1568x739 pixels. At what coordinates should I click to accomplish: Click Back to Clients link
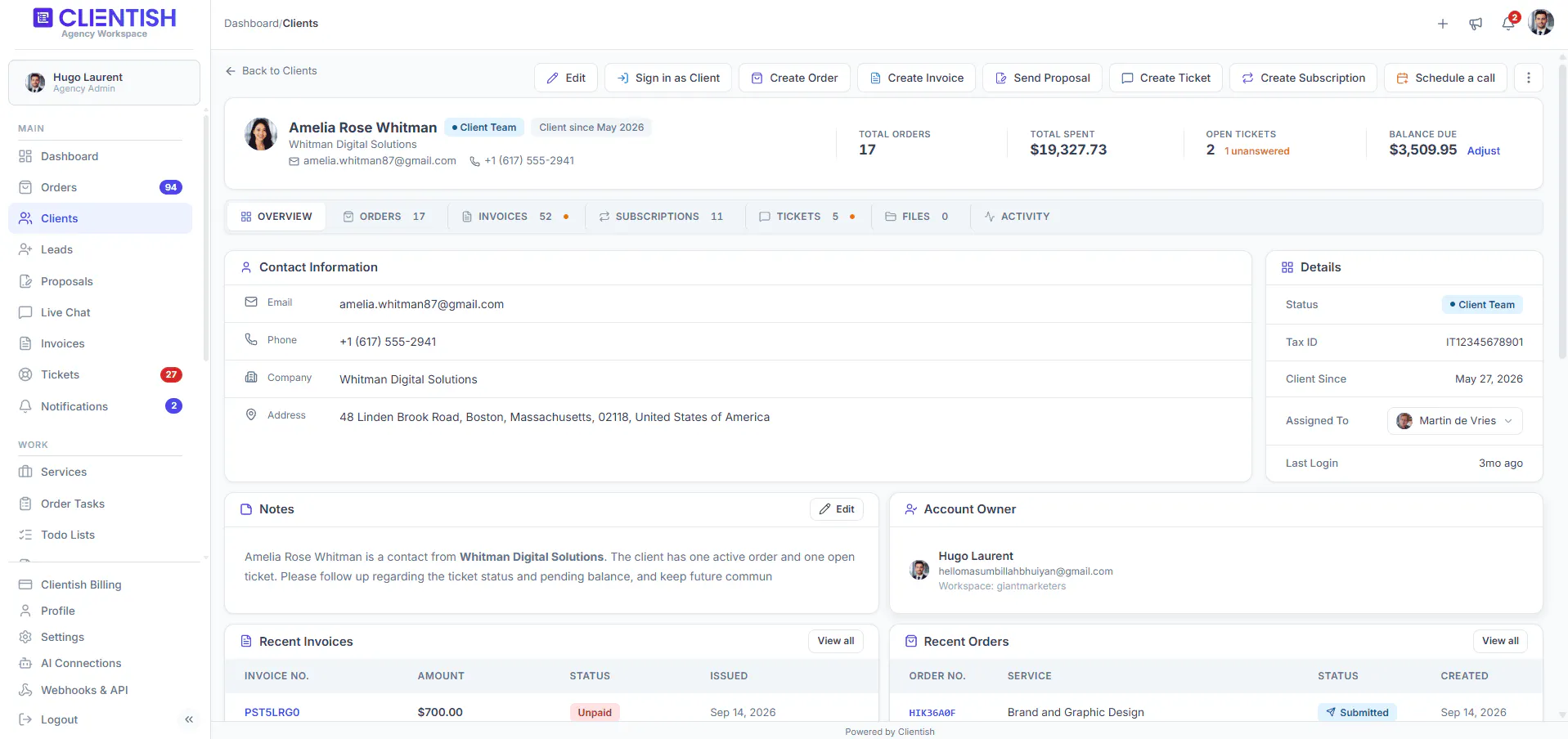tap(271, 71)
